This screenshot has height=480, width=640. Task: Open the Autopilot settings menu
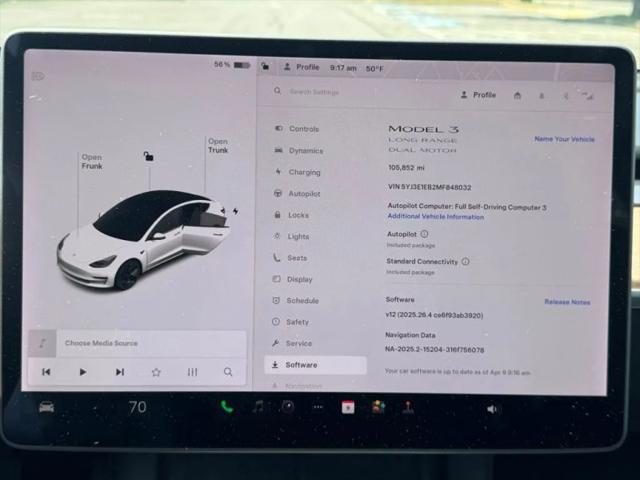click(297, 193)
